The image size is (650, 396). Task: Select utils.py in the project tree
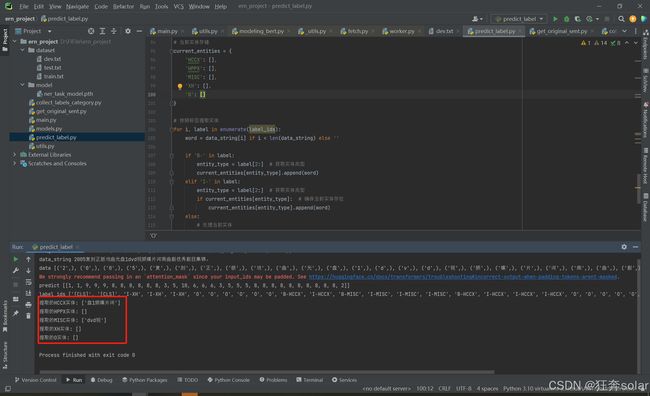(x=42, y=146)
